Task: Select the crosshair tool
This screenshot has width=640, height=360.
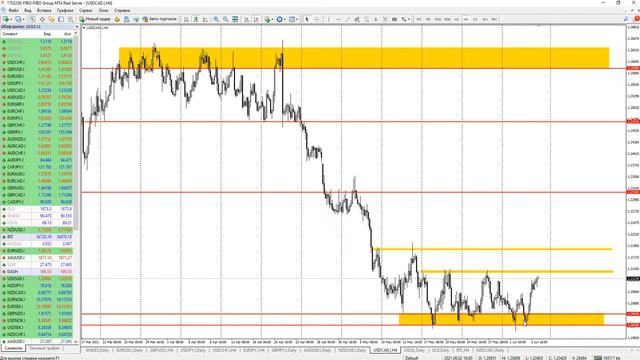Action: [316, 19]
